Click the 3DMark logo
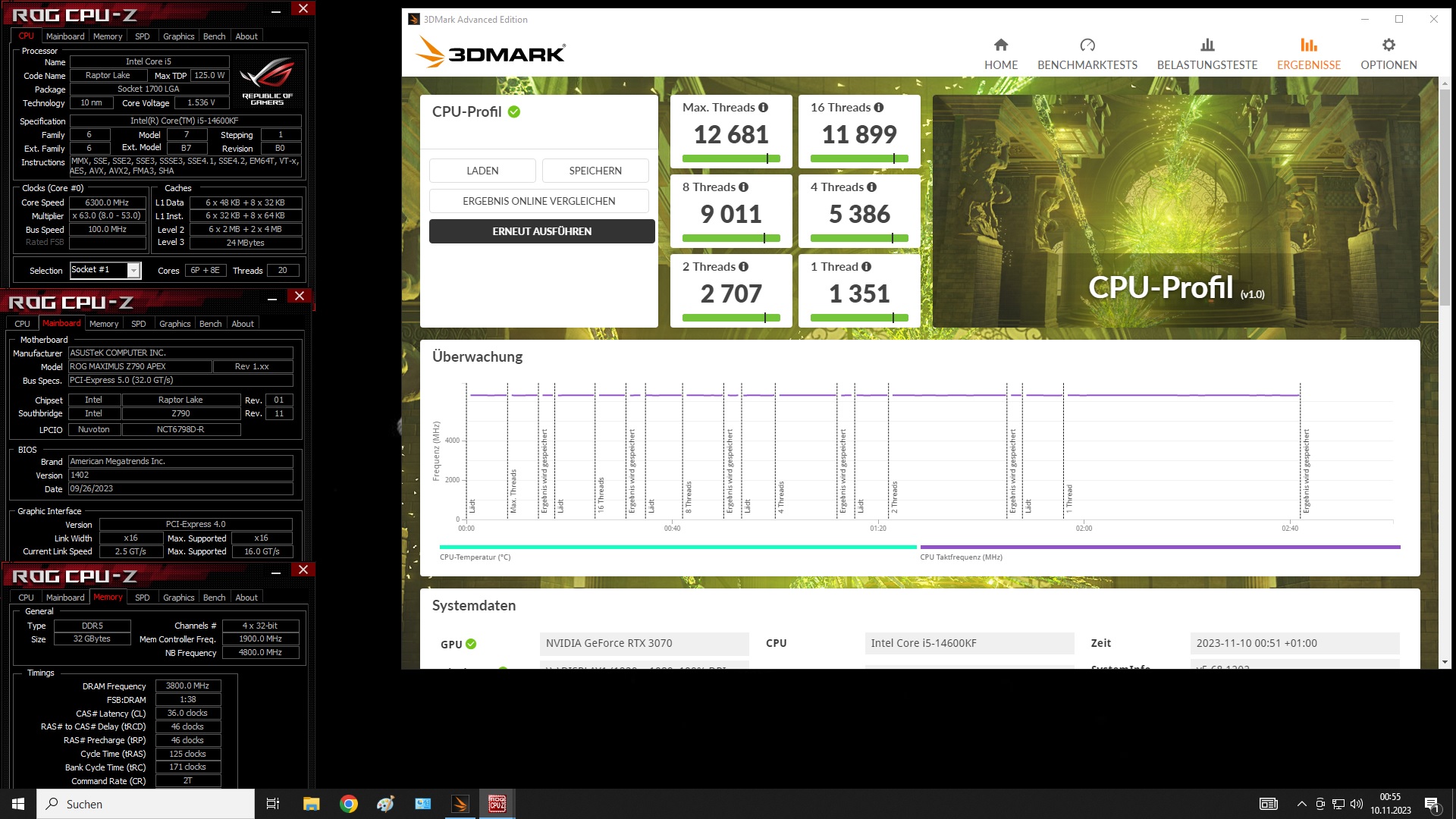 pyautogui.click(x=490, y=53)
